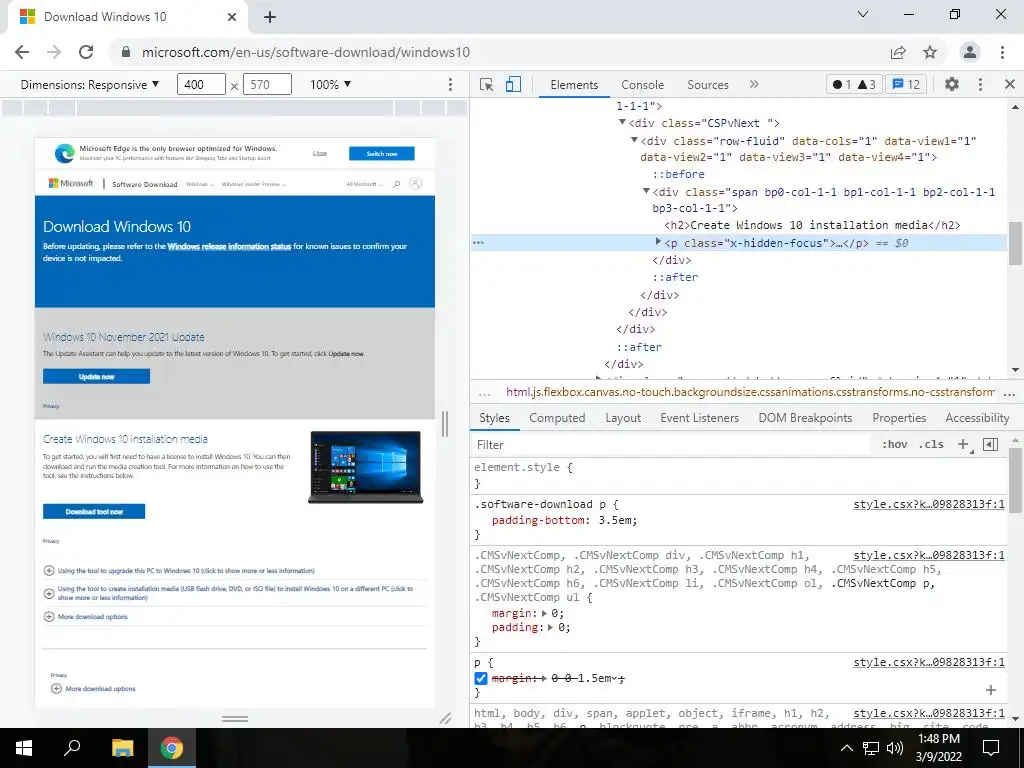Screen dimensions: 1024x768
Task: Open the 100% zoom dropdown
Action: coord(330,84)
